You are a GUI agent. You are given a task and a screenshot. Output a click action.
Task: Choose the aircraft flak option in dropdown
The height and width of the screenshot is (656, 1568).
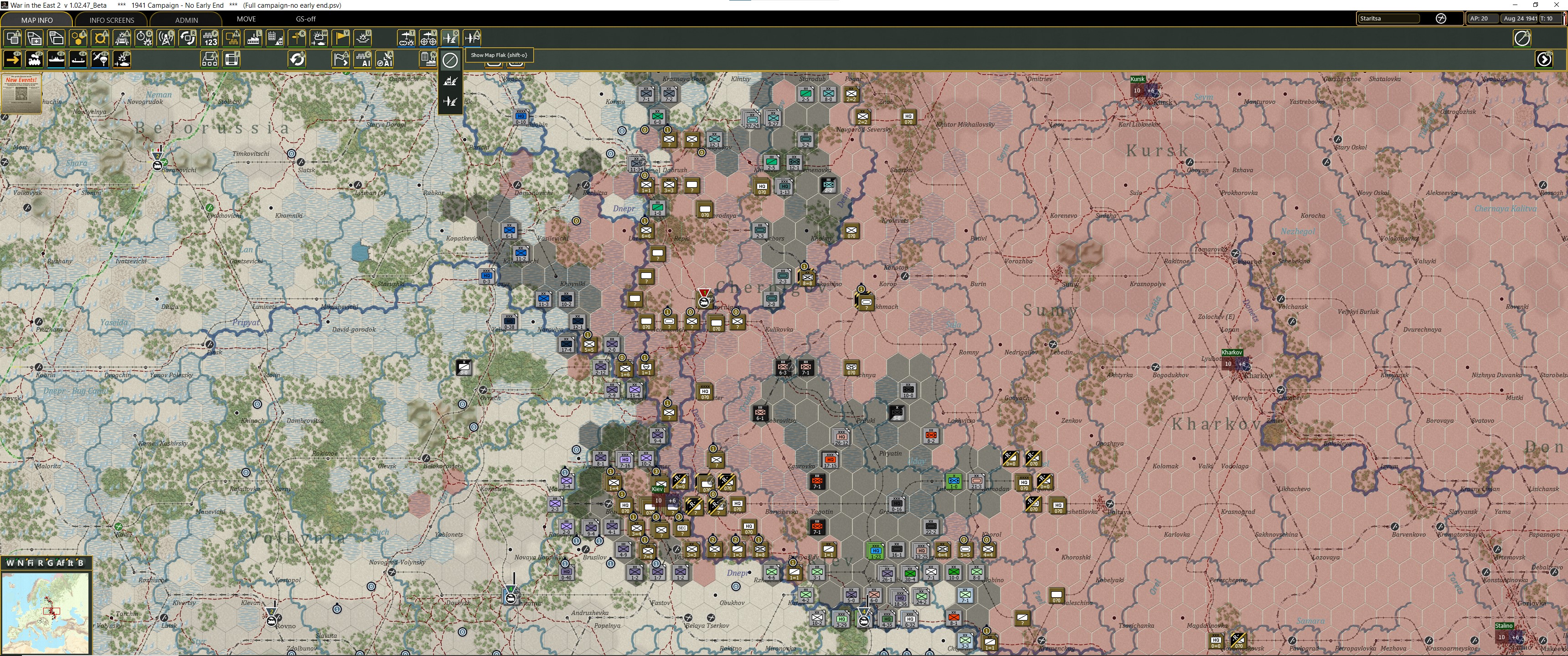(x=450, y=102)
